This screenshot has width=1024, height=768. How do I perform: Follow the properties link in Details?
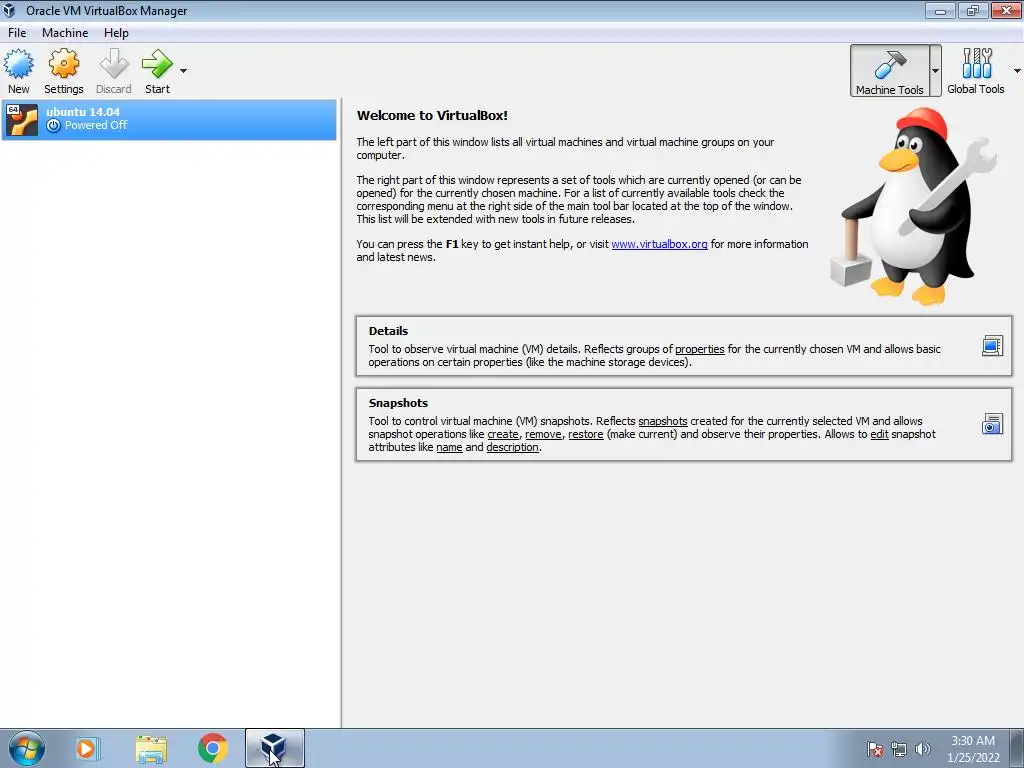click(x=699, y=349)
